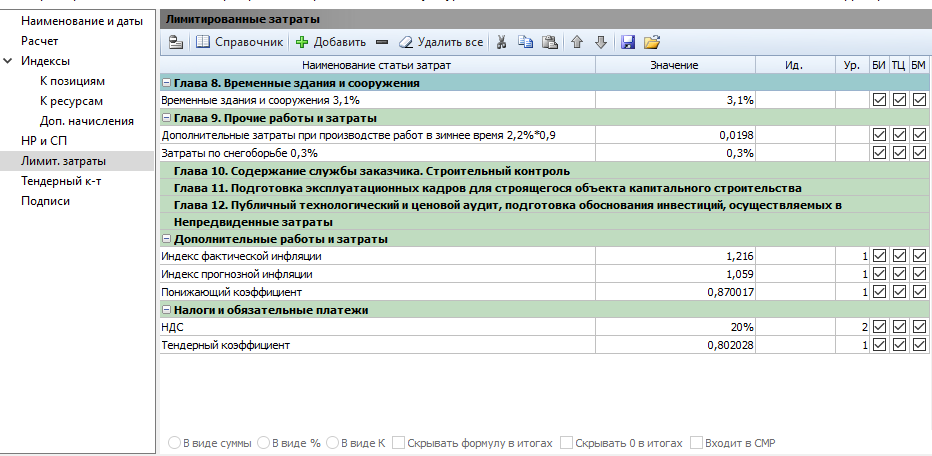
Task: Toggle БМ checkbox for Затраты по снегоборьбе
Action: point(920,153)
